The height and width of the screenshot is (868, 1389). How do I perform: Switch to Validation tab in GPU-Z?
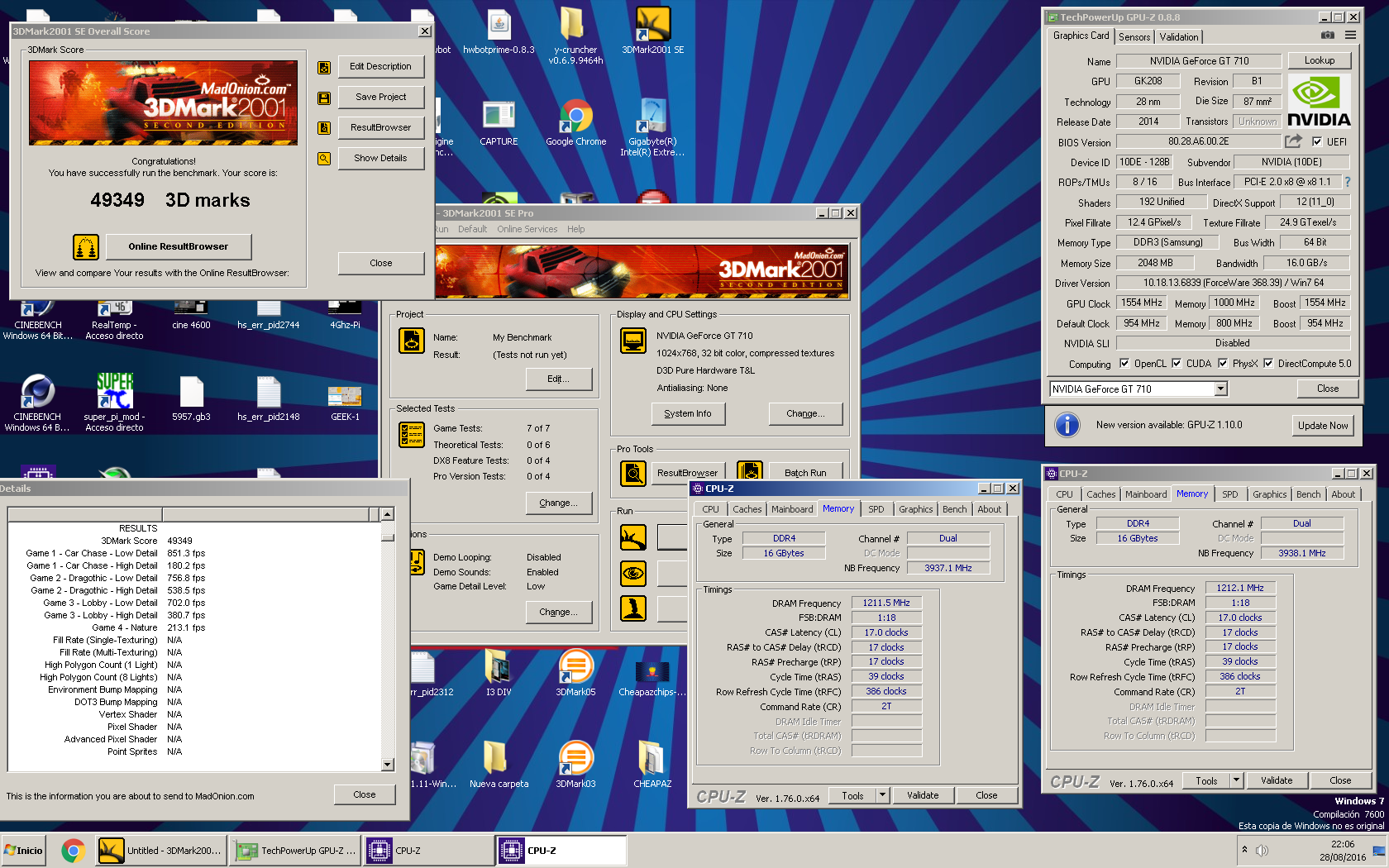click(1178, 37)
